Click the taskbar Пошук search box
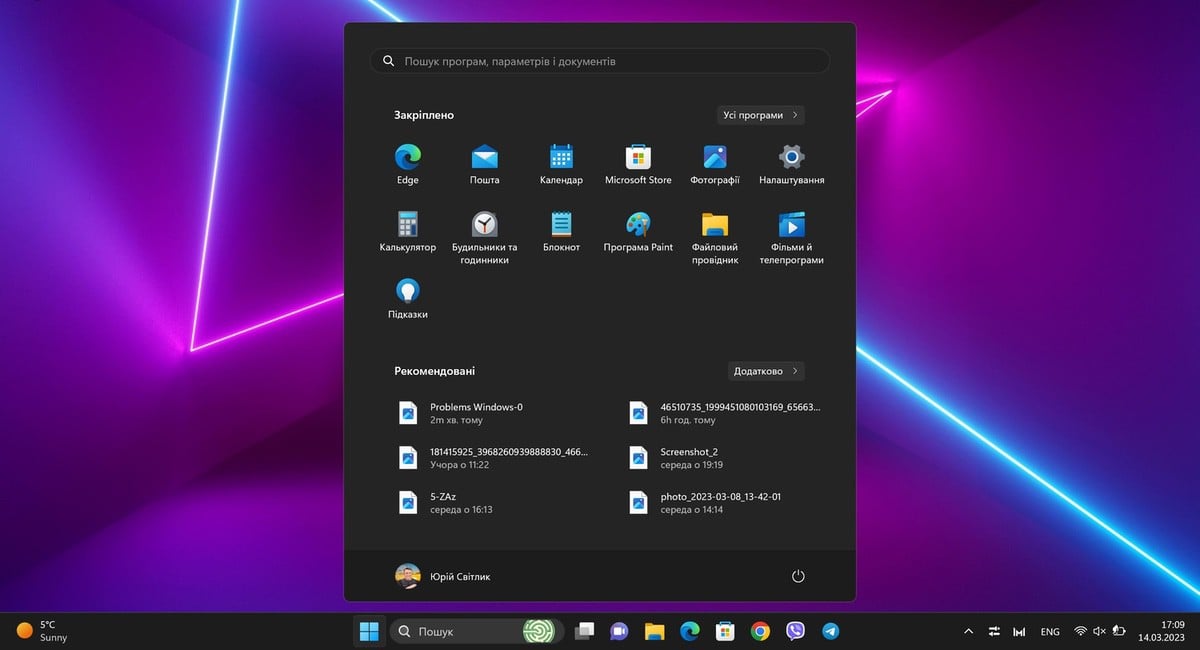1200x650 pixels. point(475,631)
